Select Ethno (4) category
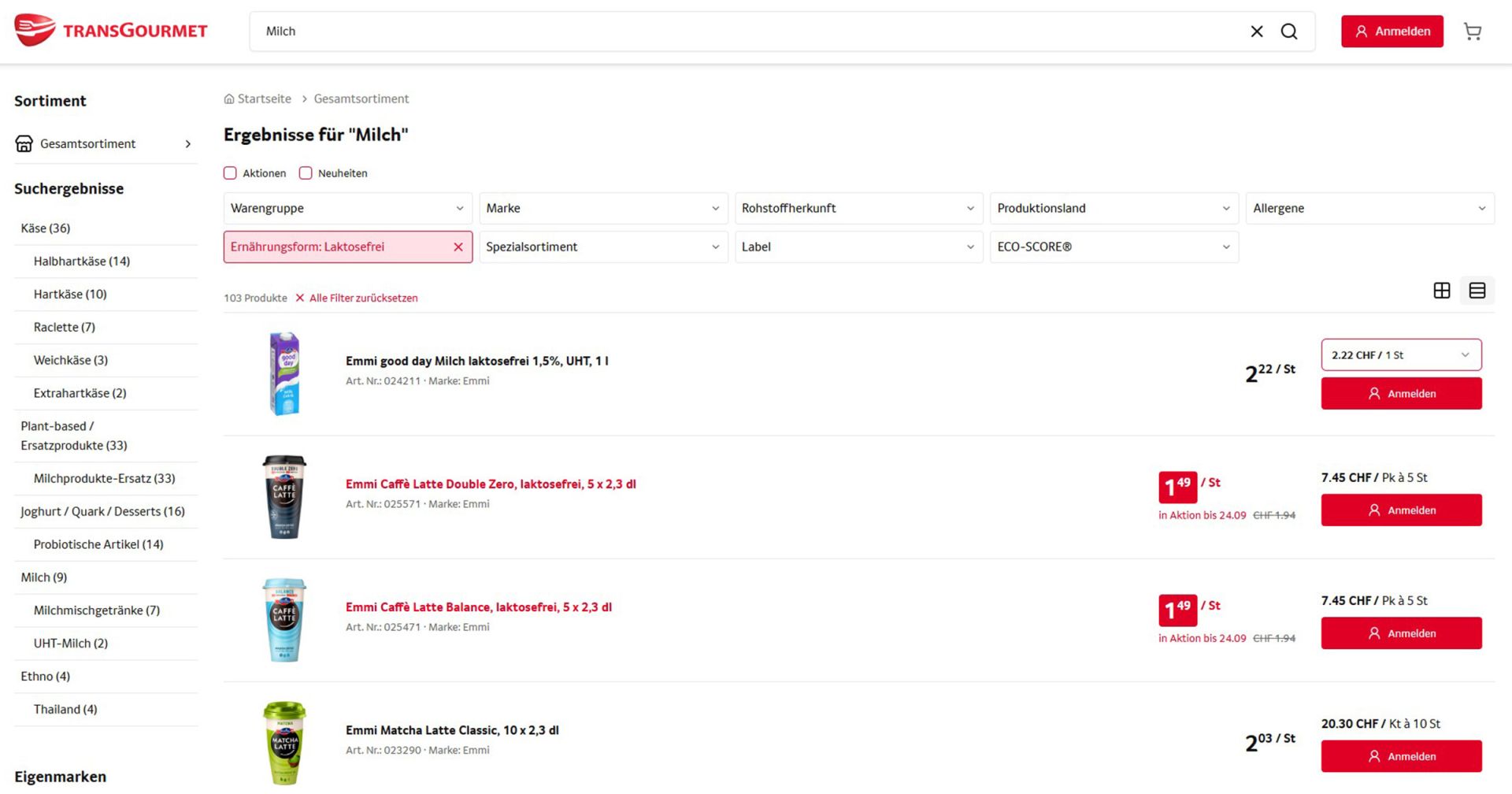This screenshot has width=1512, height=794. point(46,677)
